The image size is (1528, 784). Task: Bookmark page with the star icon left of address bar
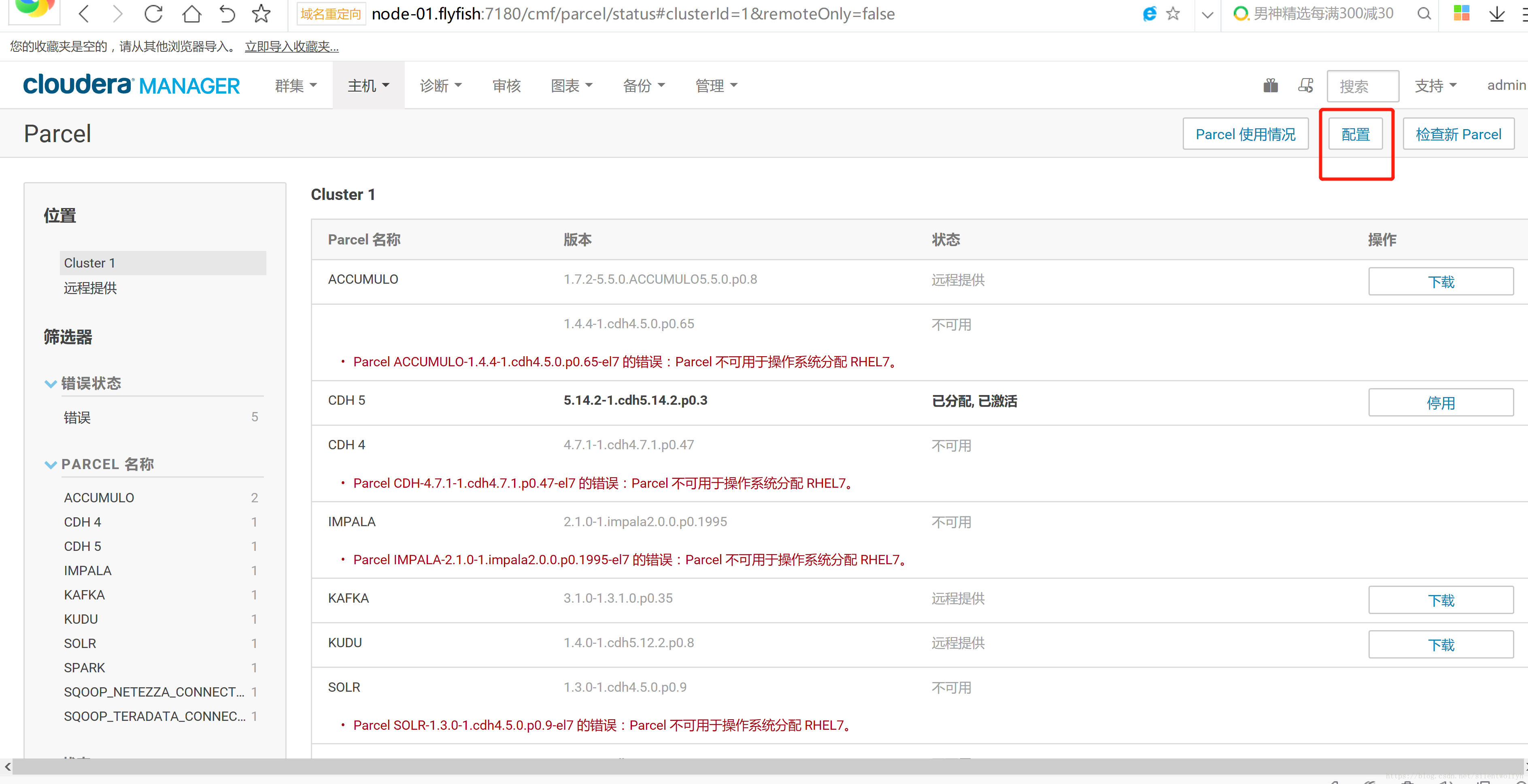[x=261, y=14]
